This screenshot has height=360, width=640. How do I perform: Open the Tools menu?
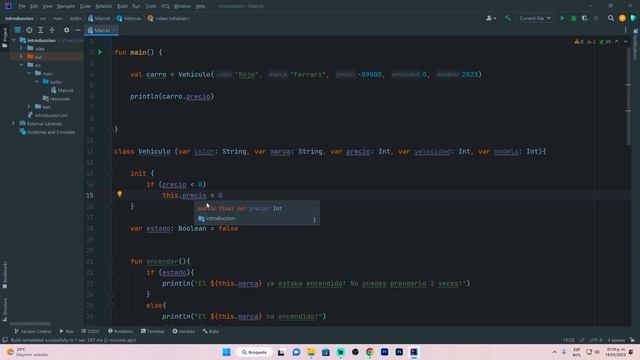coord(151,6)
